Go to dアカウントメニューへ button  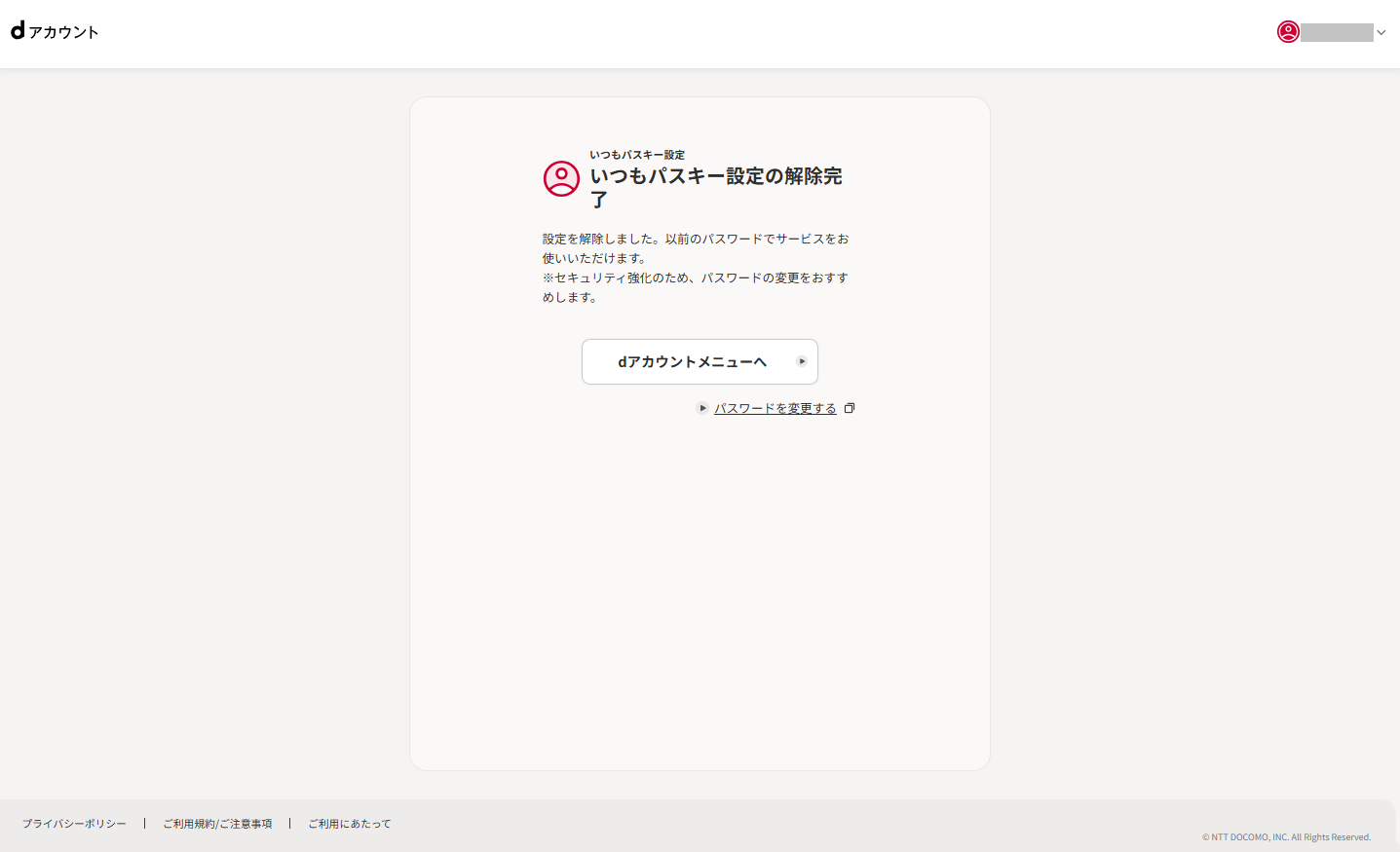point(700,361)
